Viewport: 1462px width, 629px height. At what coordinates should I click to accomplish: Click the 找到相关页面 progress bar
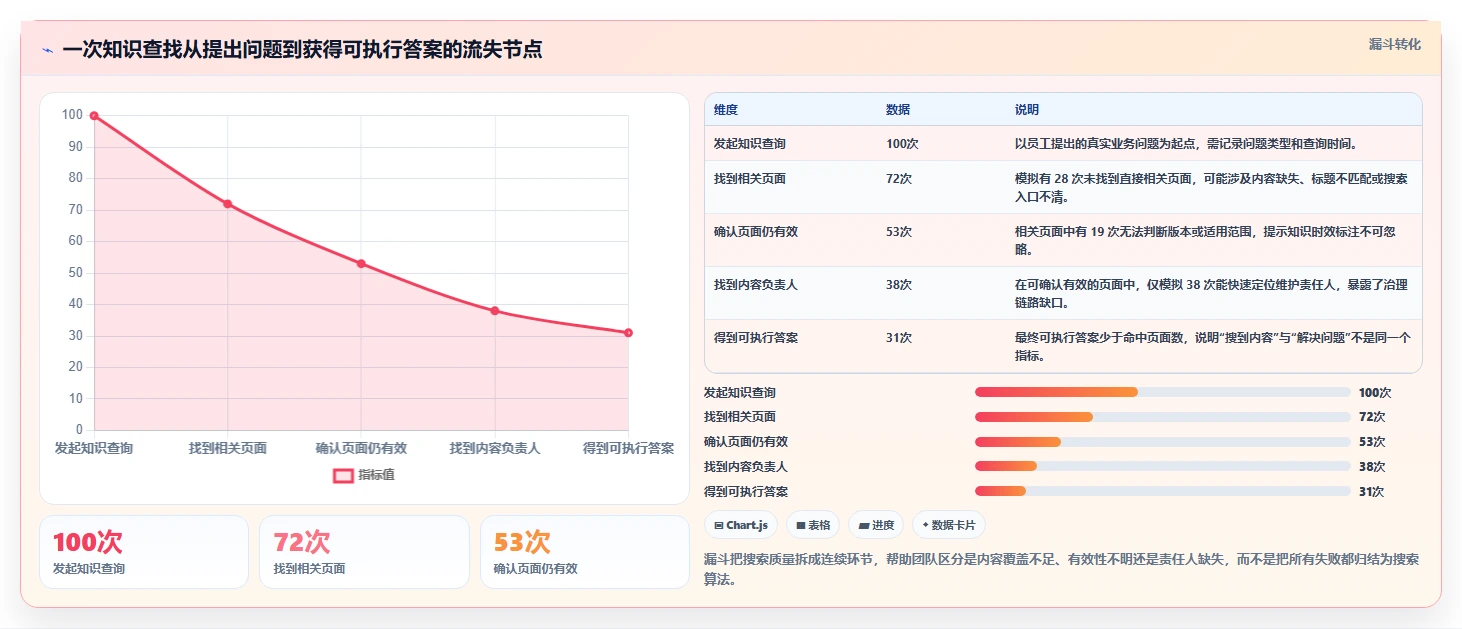1163,417
